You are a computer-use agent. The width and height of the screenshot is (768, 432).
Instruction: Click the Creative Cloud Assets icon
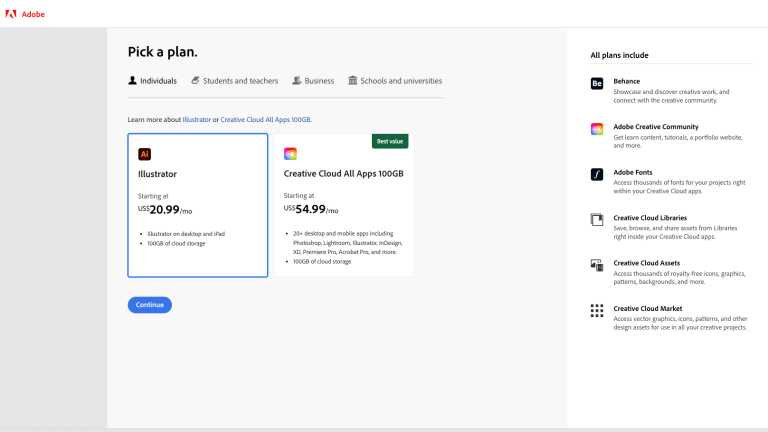pyautogui.click(x=597, y=265)
